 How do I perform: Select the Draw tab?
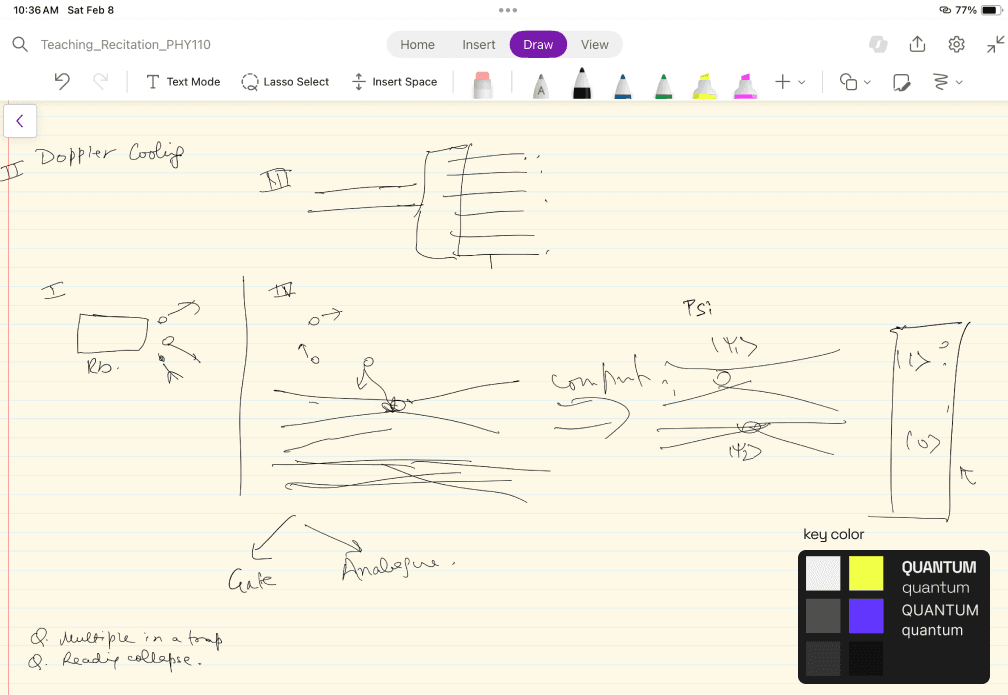click(538, 44)
